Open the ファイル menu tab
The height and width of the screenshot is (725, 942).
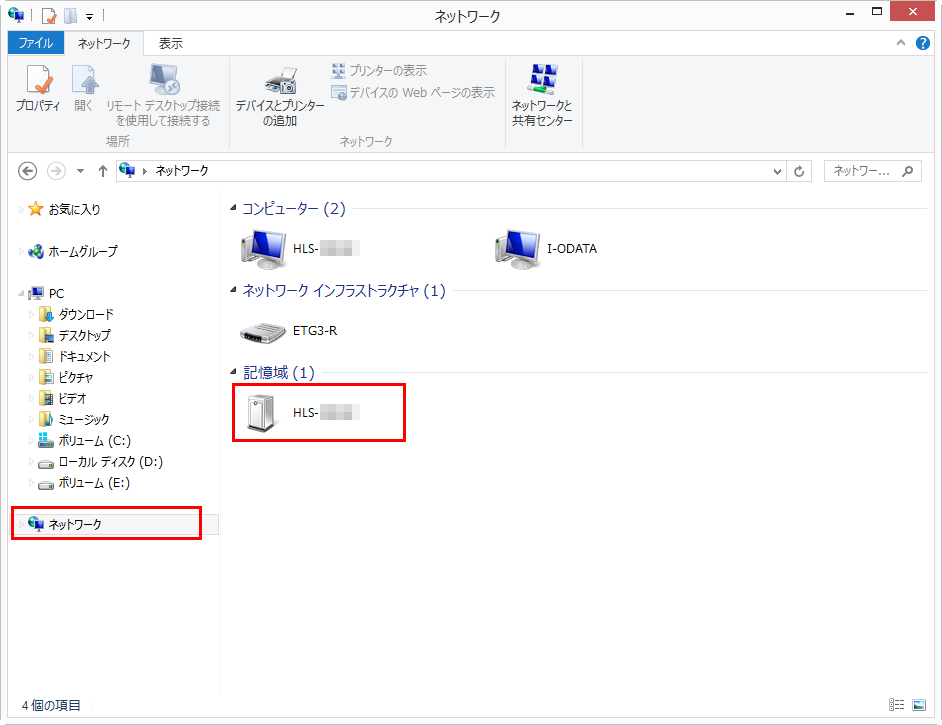(36, 43)
